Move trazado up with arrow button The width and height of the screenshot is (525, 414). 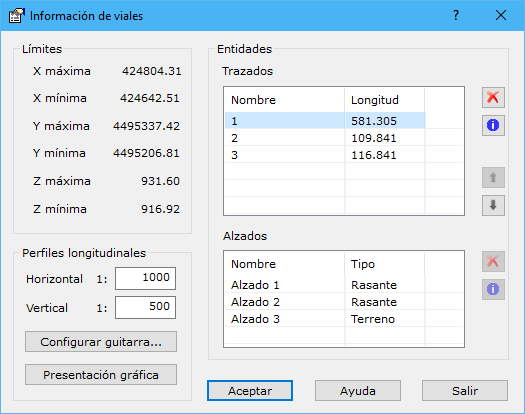click(x=493, y=178)
